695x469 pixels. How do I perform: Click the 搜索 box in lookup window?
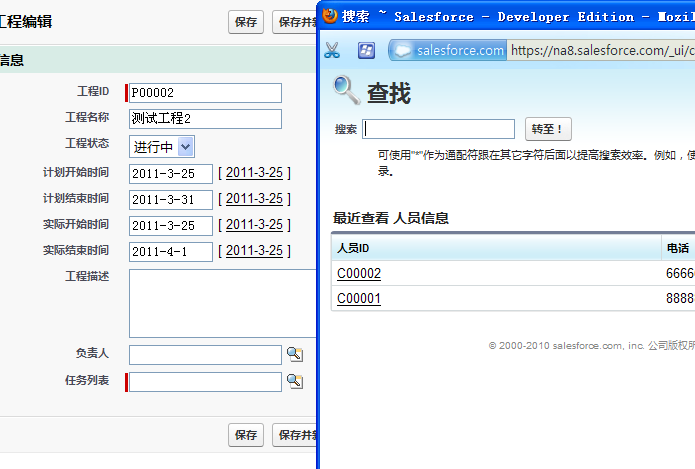click(438, 129)
